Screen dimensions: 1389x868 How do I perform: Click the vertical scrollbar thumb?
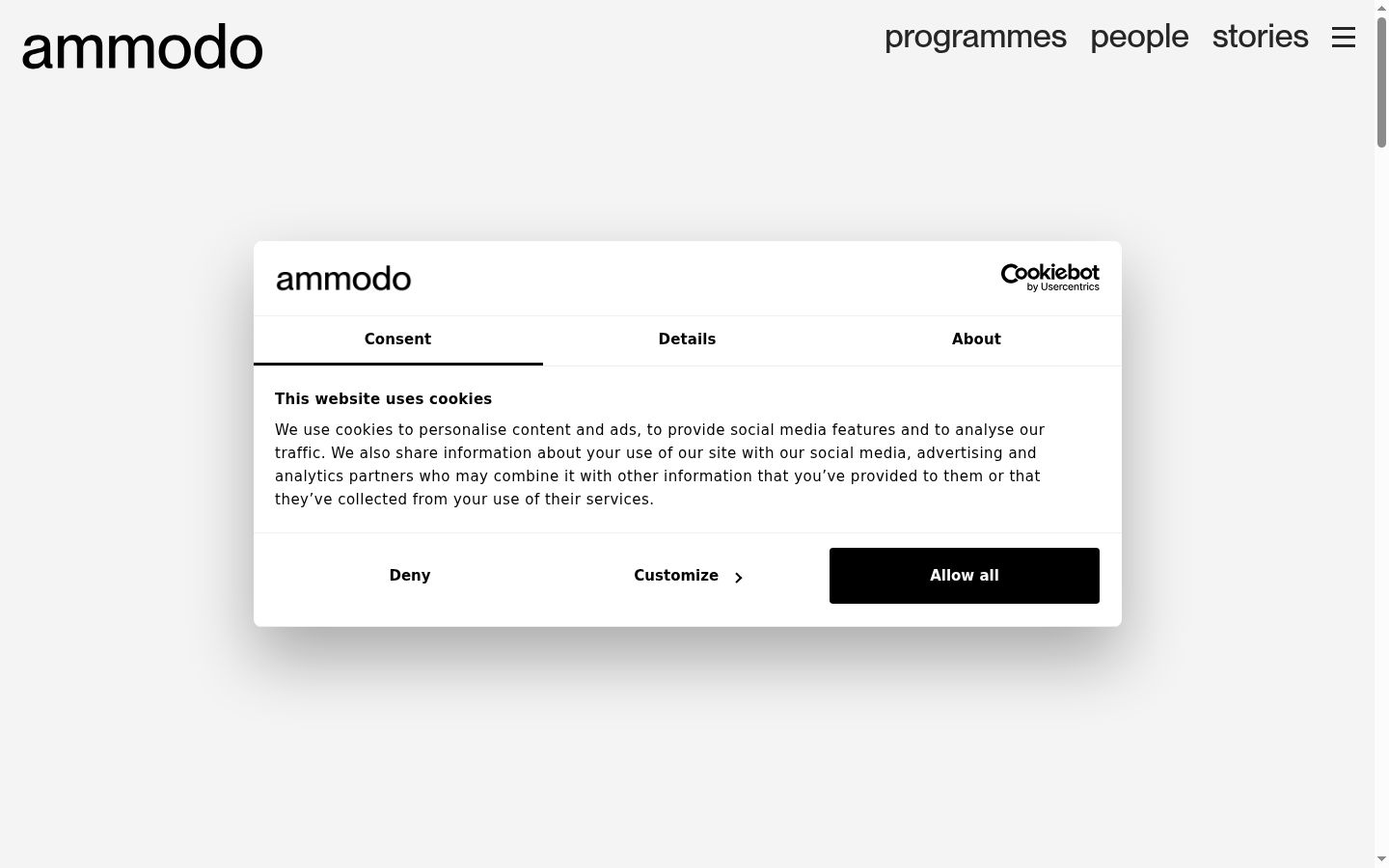tap(1381, 82)
